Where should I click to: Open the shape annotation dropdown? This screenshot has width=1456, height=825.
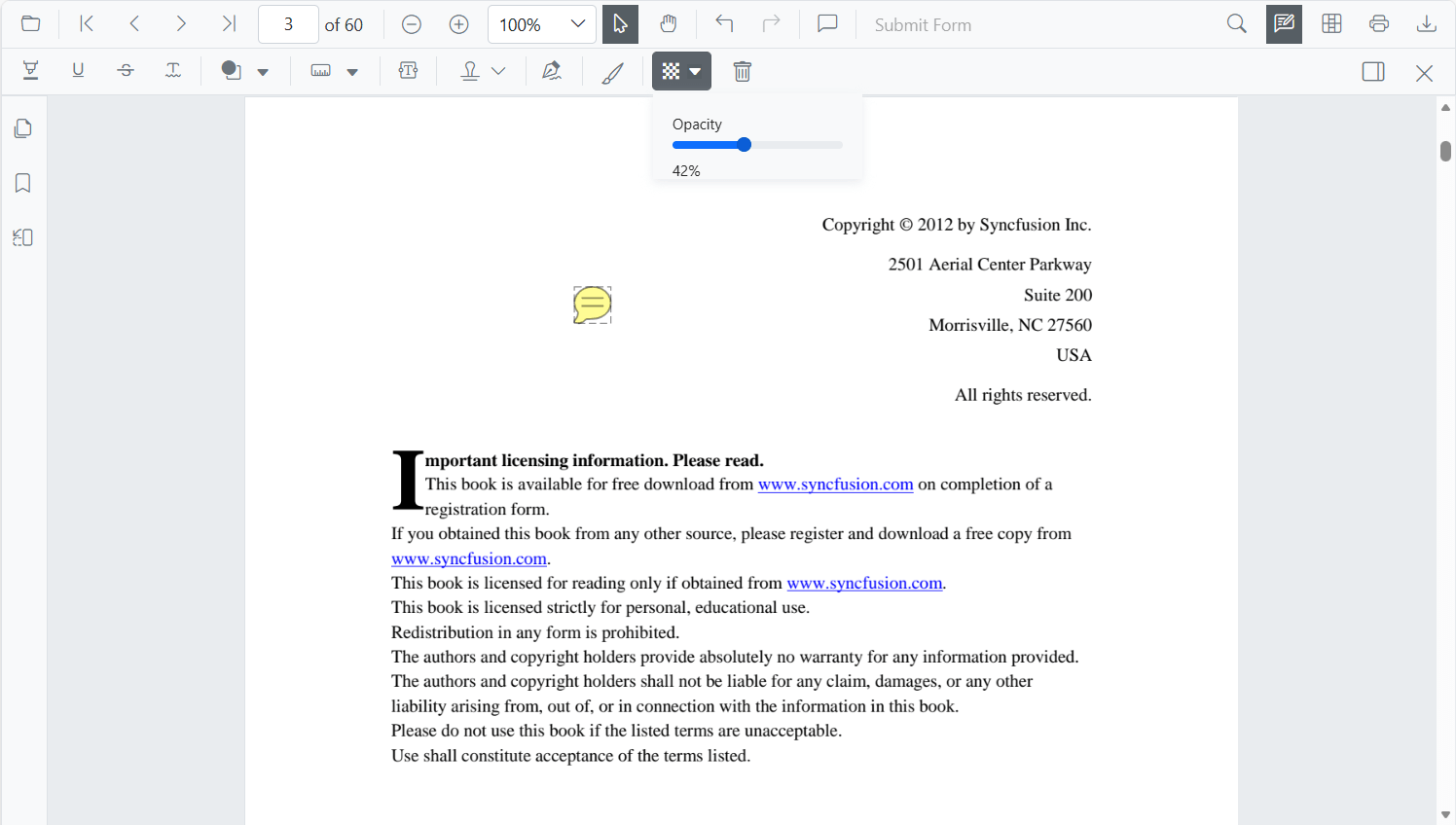[263, 70]
